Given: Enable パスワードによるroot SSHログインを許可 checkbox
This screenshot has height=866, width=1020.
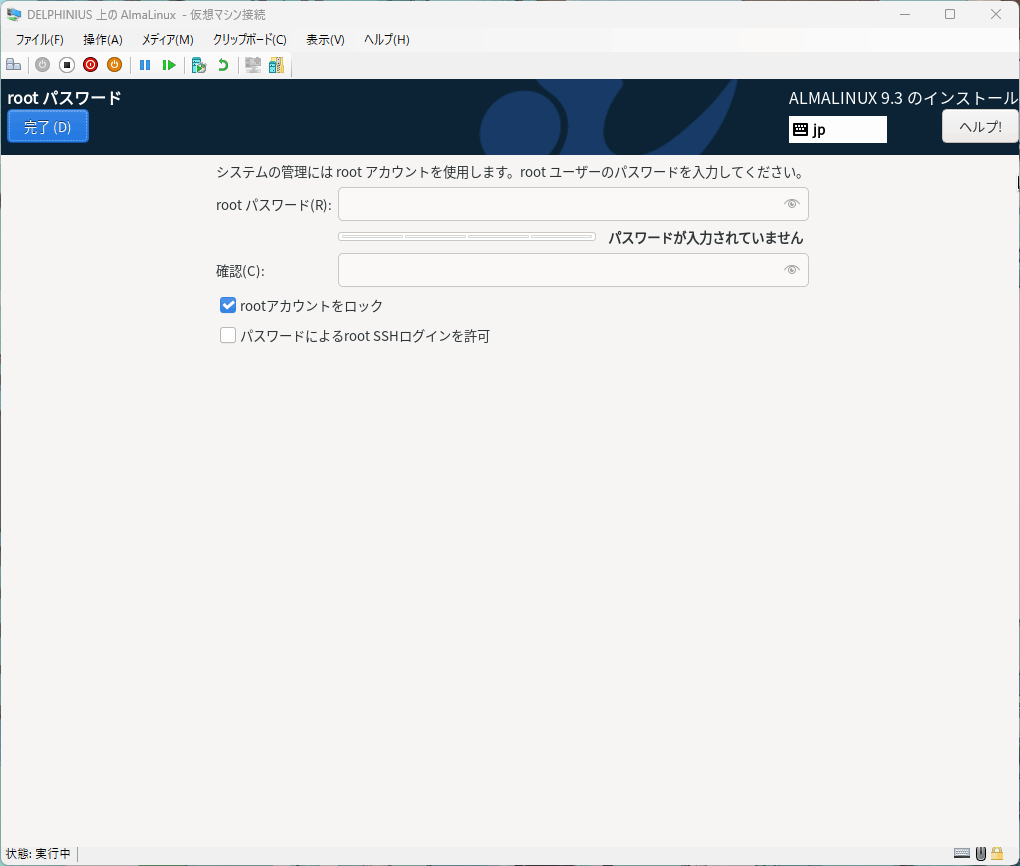Looking at the screenshot, I should pyautogui.click(x=228, y=335).
